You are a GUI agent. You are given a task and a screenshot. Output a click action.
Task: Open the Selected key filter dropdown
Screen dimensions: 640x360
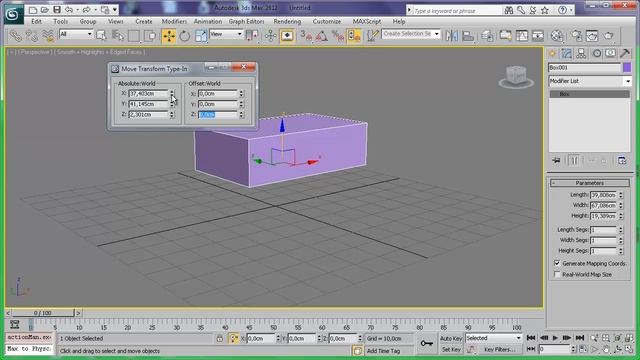click(494, 338)
